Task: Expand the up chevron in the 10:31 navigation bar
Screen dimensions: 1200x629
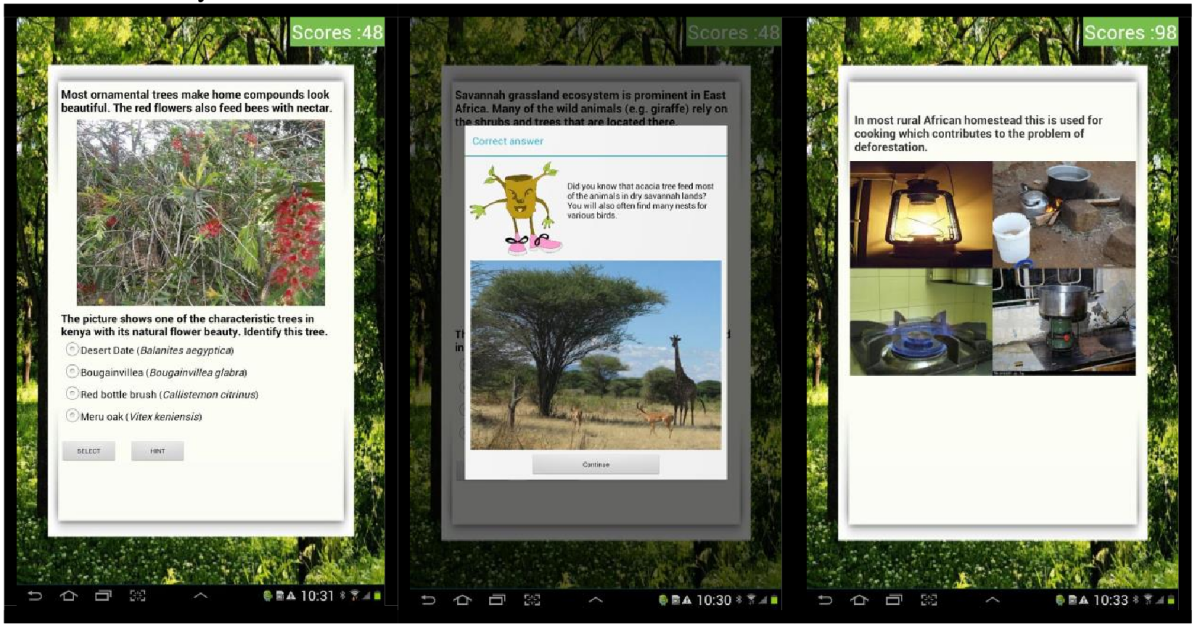Action: [x=200, y=598]
